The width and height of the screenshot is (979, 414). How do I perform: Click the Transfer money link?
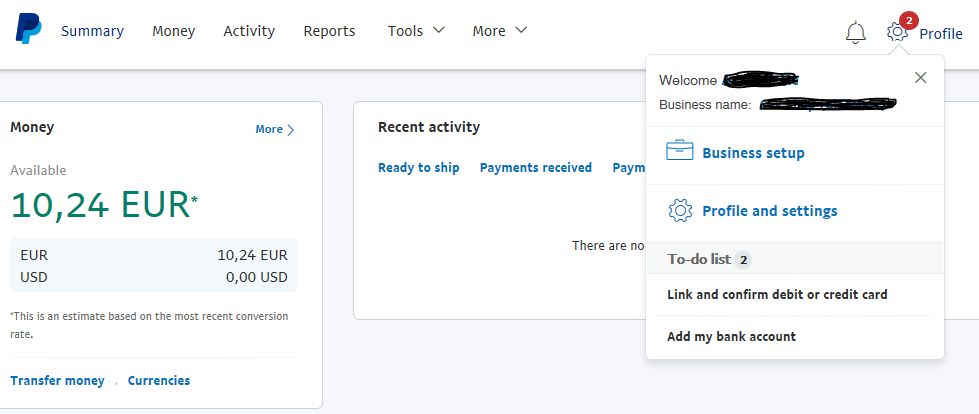tap(57, 381)
